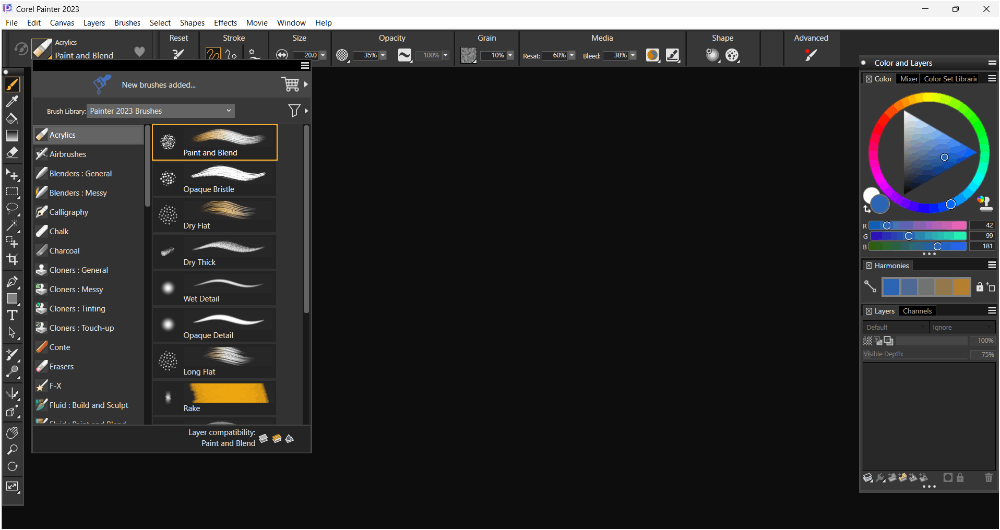Image resolution: width=1000 pixels, height=530 pixels.
Task: Open the Layers composite depth Ignore dropdown
Action: point(962,327)
